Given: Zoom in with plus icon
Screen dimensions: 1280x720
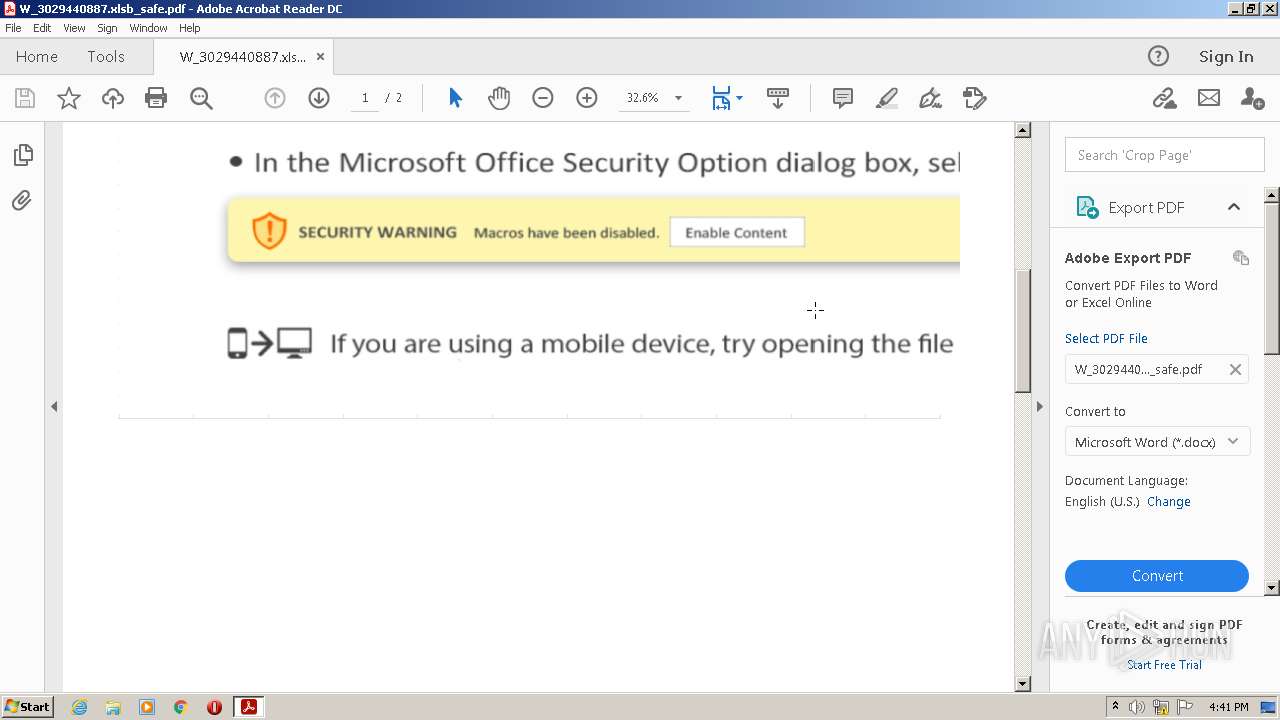Looking at the screenshot, I should coord(587,98).
